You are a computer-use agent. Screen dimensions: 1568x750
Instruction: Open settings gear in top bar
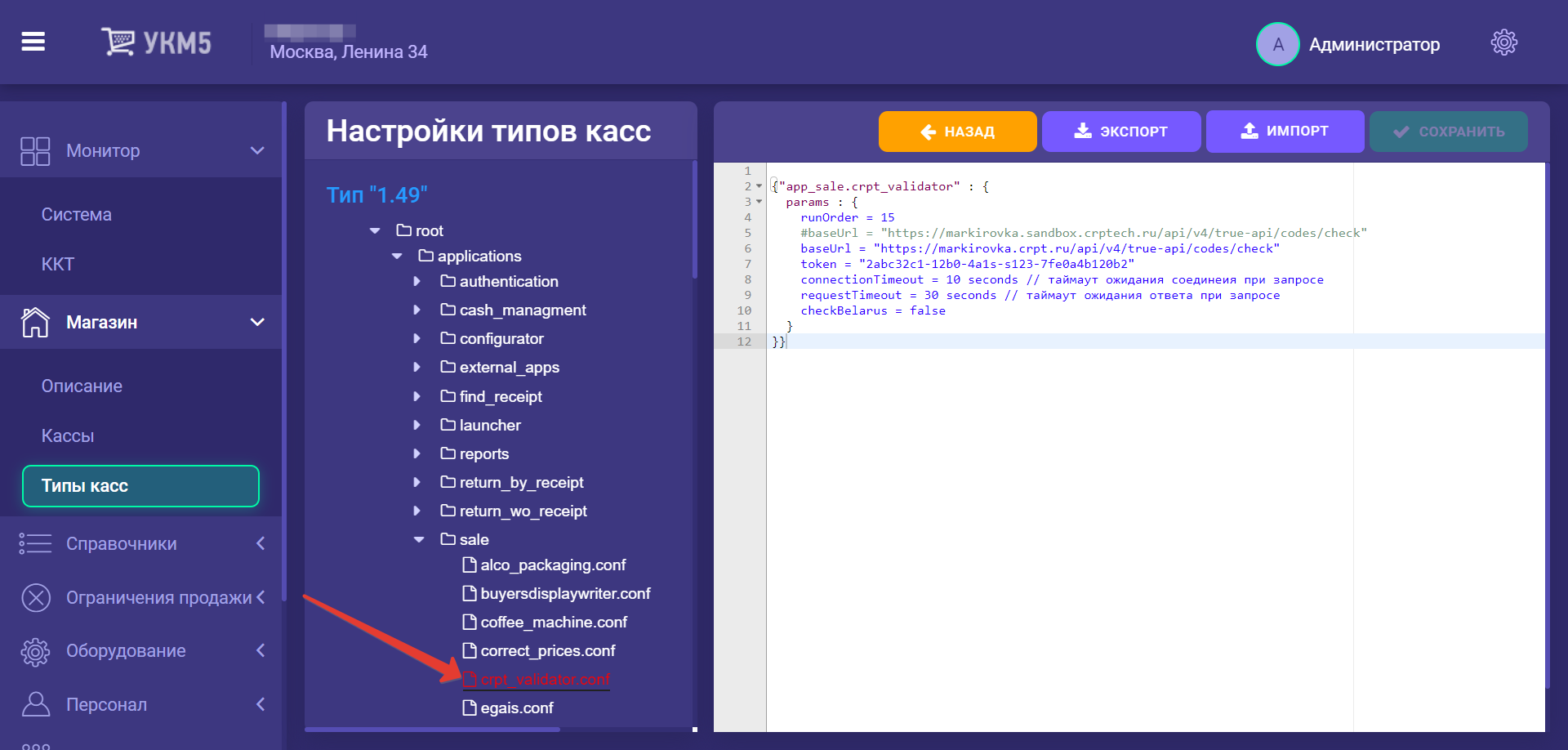point(1503,42)
